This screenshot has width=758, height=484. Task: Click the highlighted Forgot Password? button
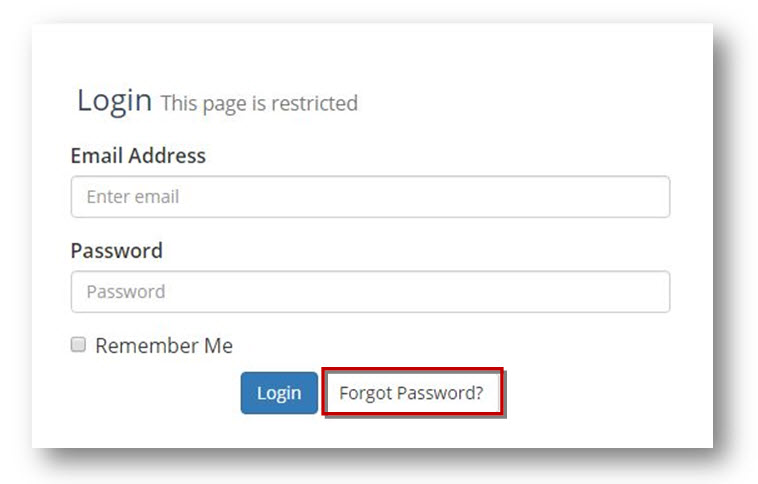[411, 393]
